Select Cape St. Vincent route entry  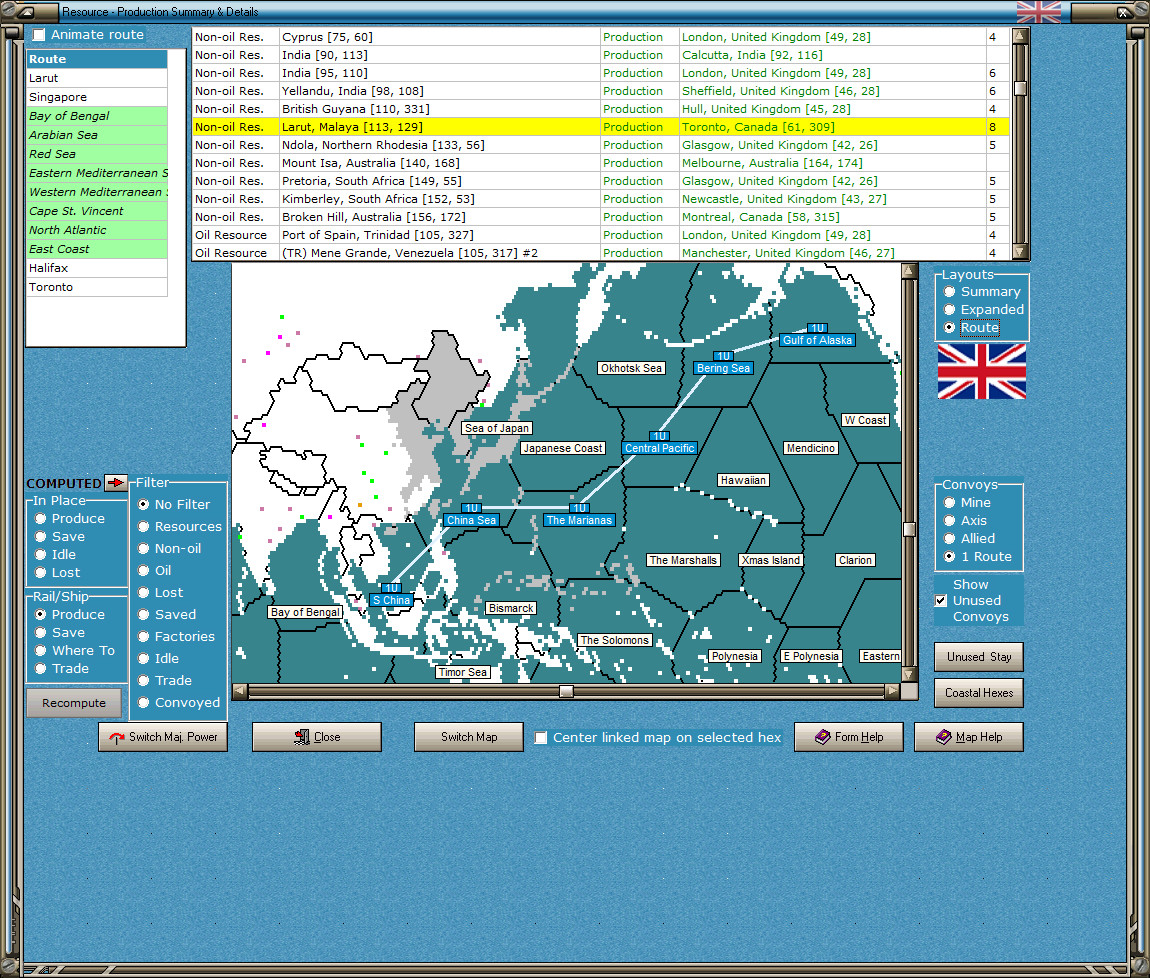97,211
